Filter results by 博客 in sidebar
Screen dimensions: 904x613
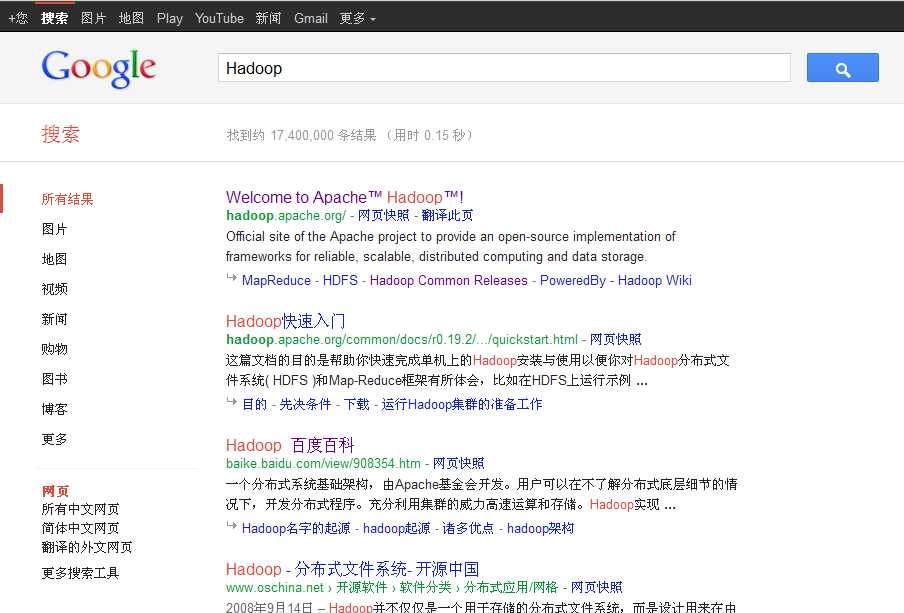54,409
